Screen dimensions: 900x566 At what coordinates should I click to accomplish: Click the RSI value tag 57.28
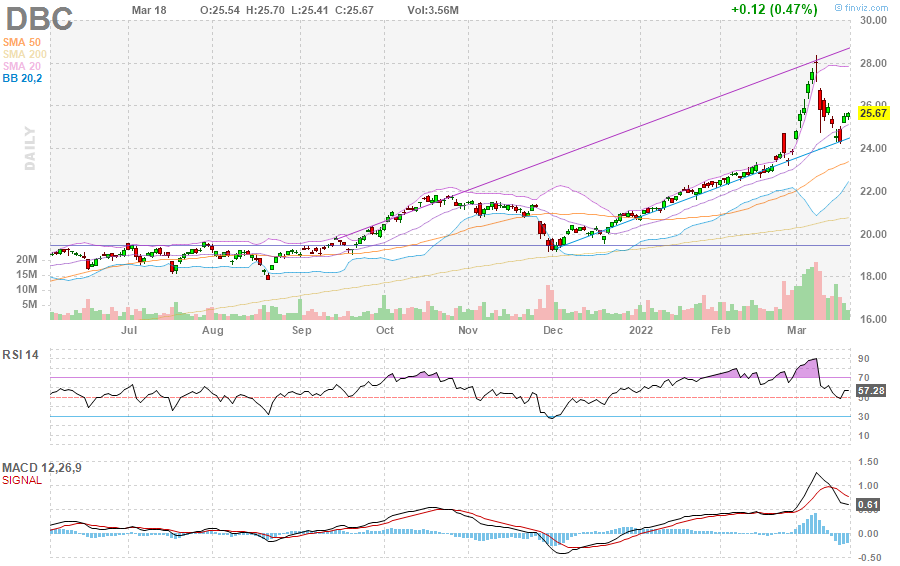(x=871, y=391)
